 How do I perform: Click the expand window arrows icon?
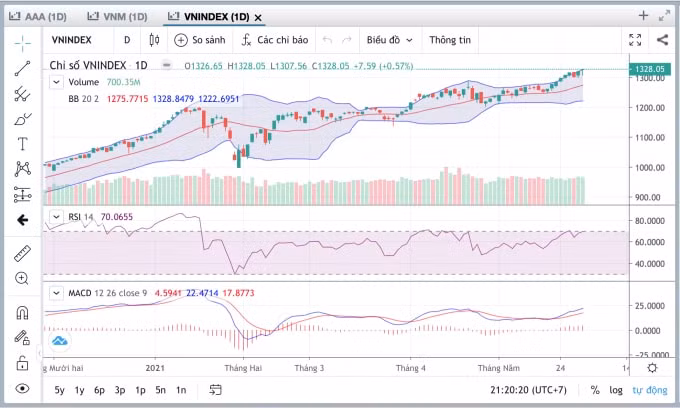(664, 16)
